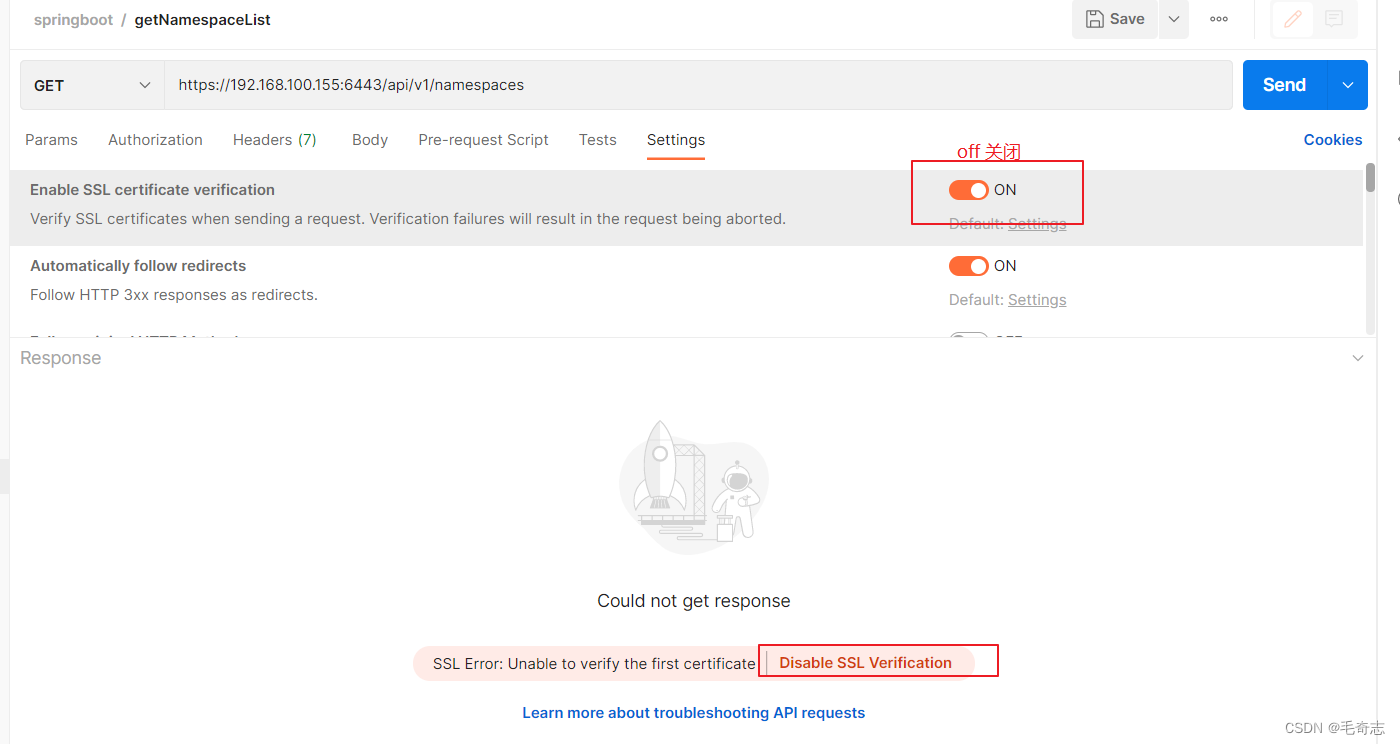Image resolution: width=1400 pixels, height=744 pixels.
Task: Collapse the Response panel chevron
Action: [x=1358, y=358]
